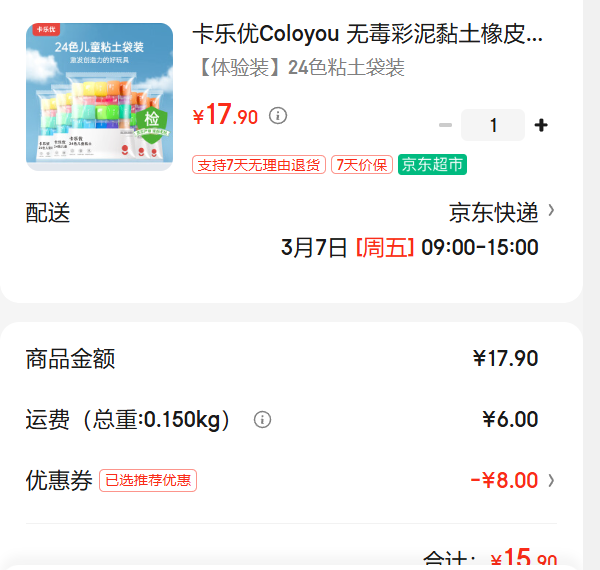Viewport: 600px width, 570px height.
Task: Open the clay product thumbnail image
Action: tap(99, 97)
